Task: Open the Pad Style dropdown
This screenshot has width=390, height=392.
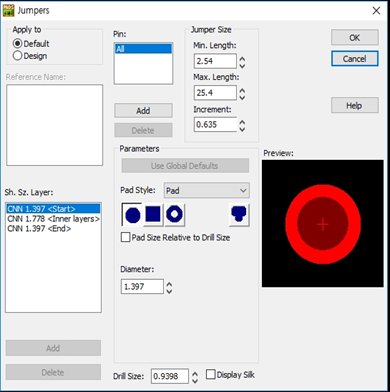Action: [207, 191]
